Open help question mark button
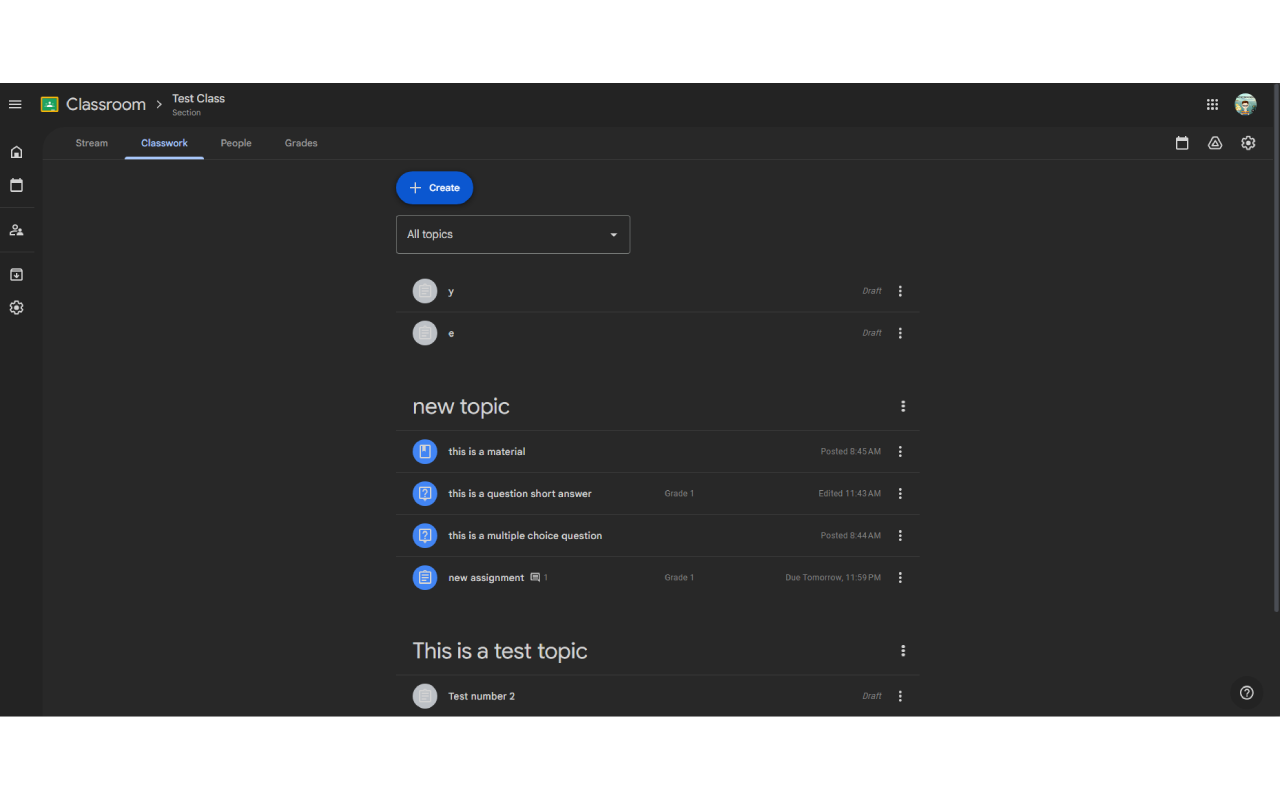The image size is (1280, 800). (1246, 692)
